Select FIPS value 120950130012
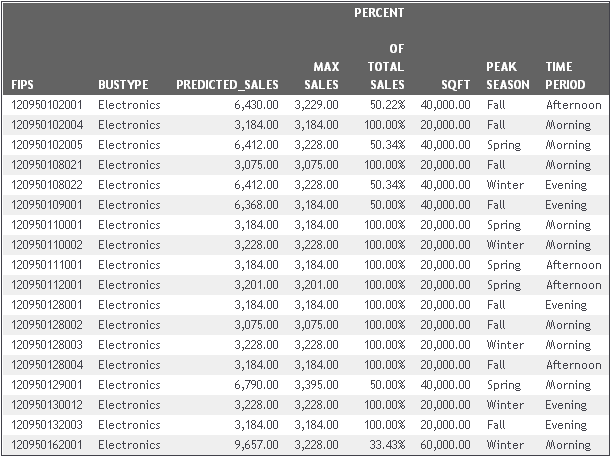 tap(47, 405)
